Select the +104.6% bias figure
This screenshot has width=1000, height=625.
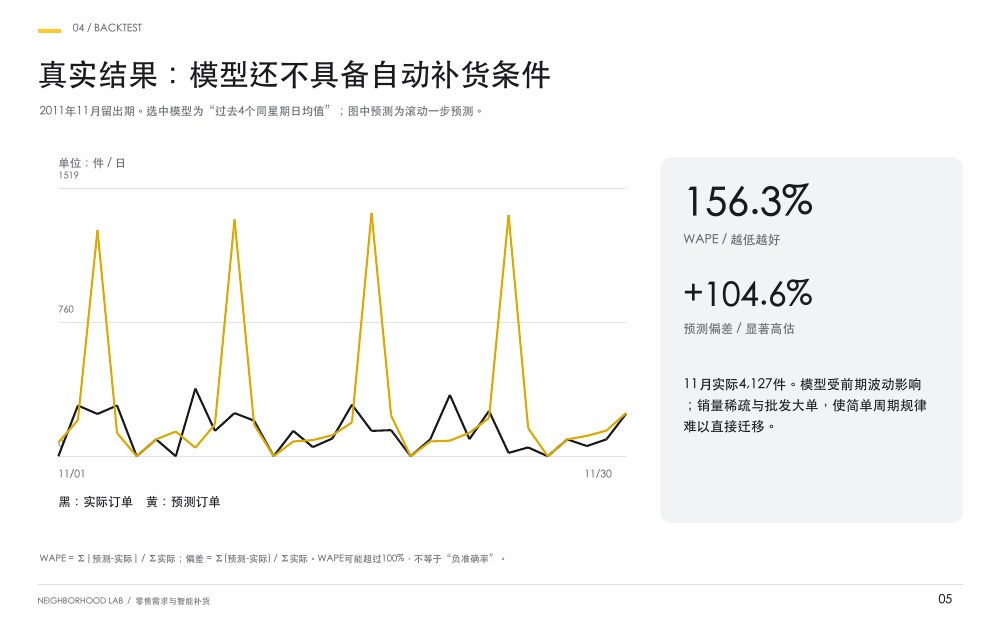coord(747,293)
